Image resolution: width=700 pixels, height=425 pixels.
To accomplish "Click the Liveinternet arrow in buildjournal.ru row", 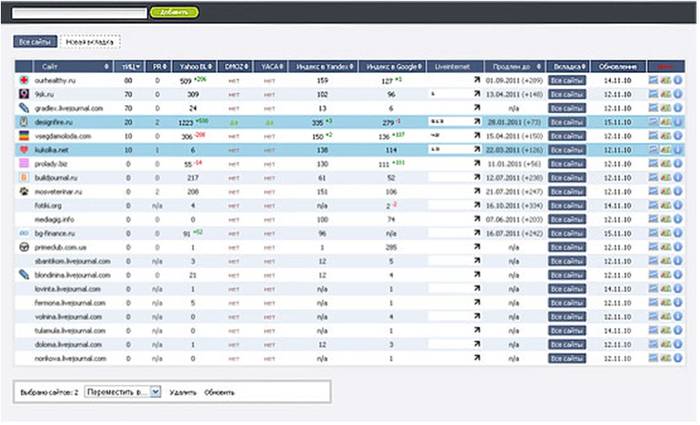I will coord(476,177).
